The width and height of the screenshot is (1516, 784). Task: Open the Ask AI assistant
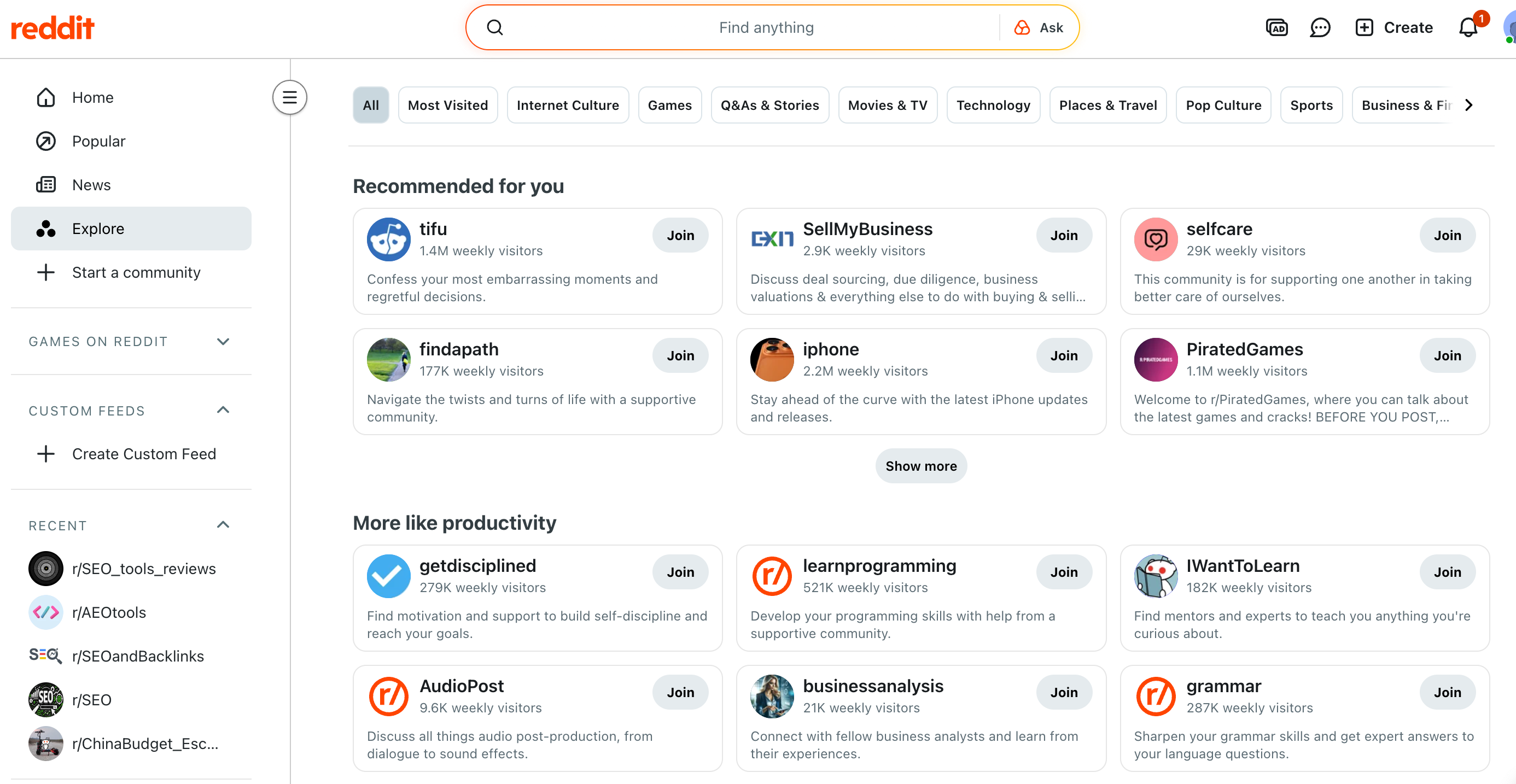[x=1039, y=28]
